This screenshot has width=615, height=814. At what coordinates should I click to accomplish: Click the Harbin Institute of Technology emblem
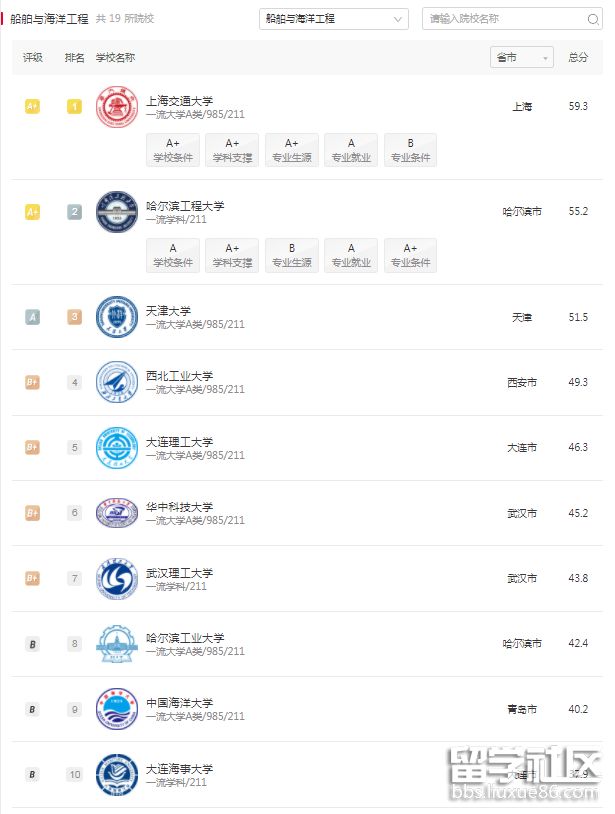click(116, 644)
